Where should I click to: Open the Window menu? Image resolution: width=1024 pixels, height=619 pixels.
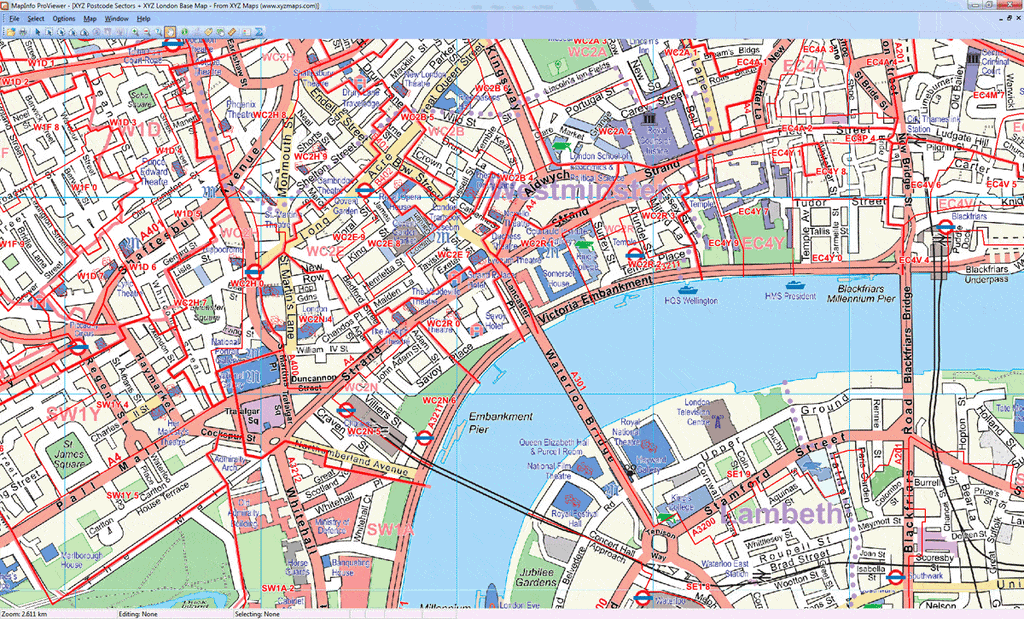pyautogui.click(x=116, y=17)
